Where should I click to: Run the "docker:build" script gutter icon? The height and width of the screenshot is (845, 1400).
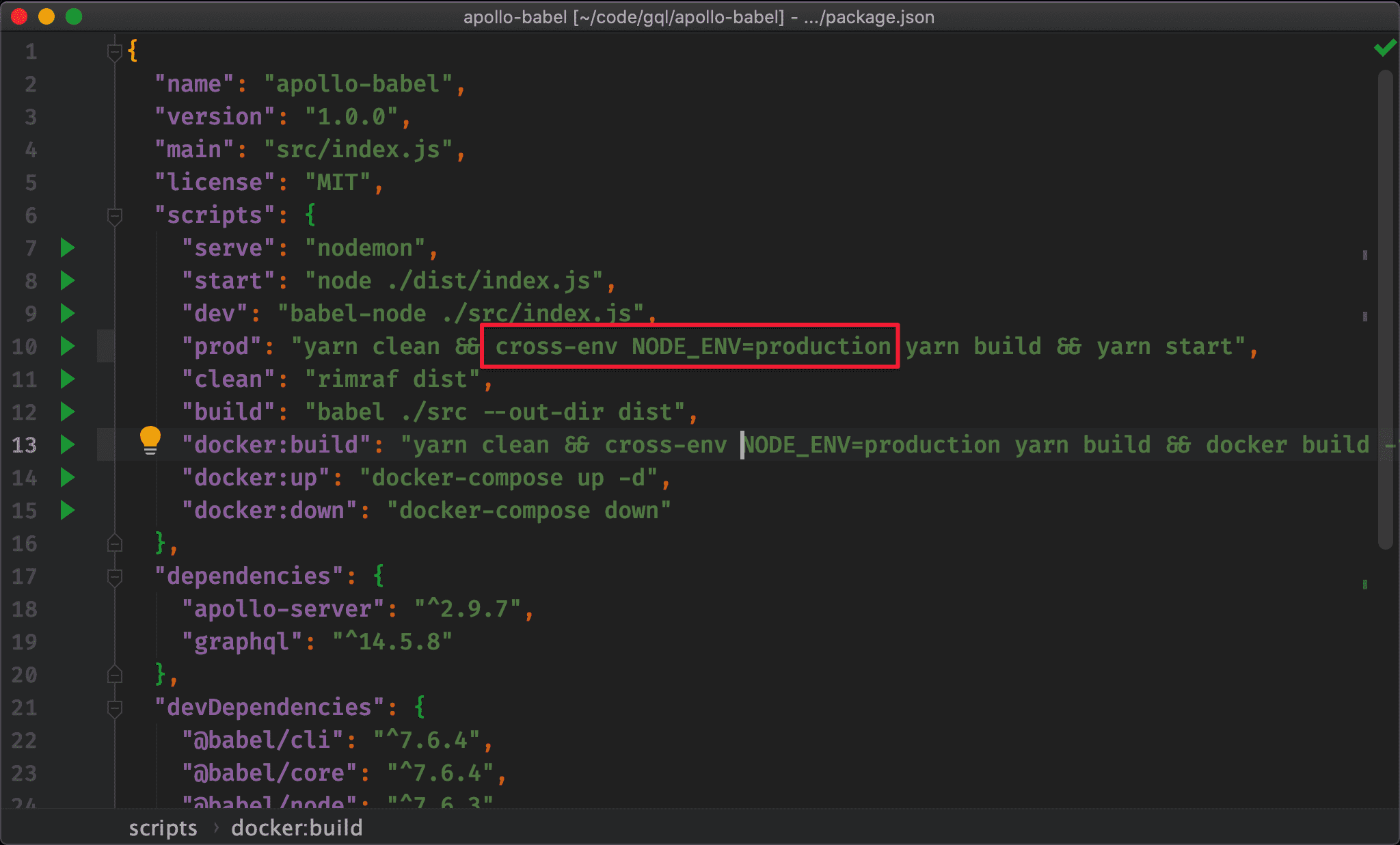click(x=67, y=444)
